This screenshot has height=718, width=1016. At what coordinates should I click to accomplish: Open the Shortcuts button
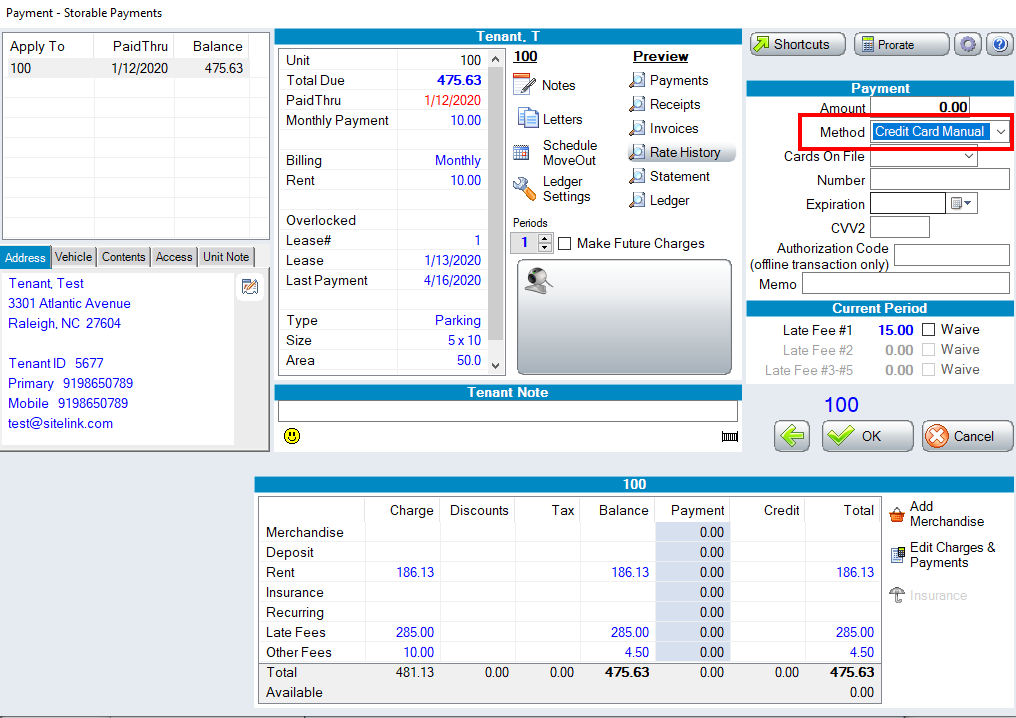pos(798,45)
